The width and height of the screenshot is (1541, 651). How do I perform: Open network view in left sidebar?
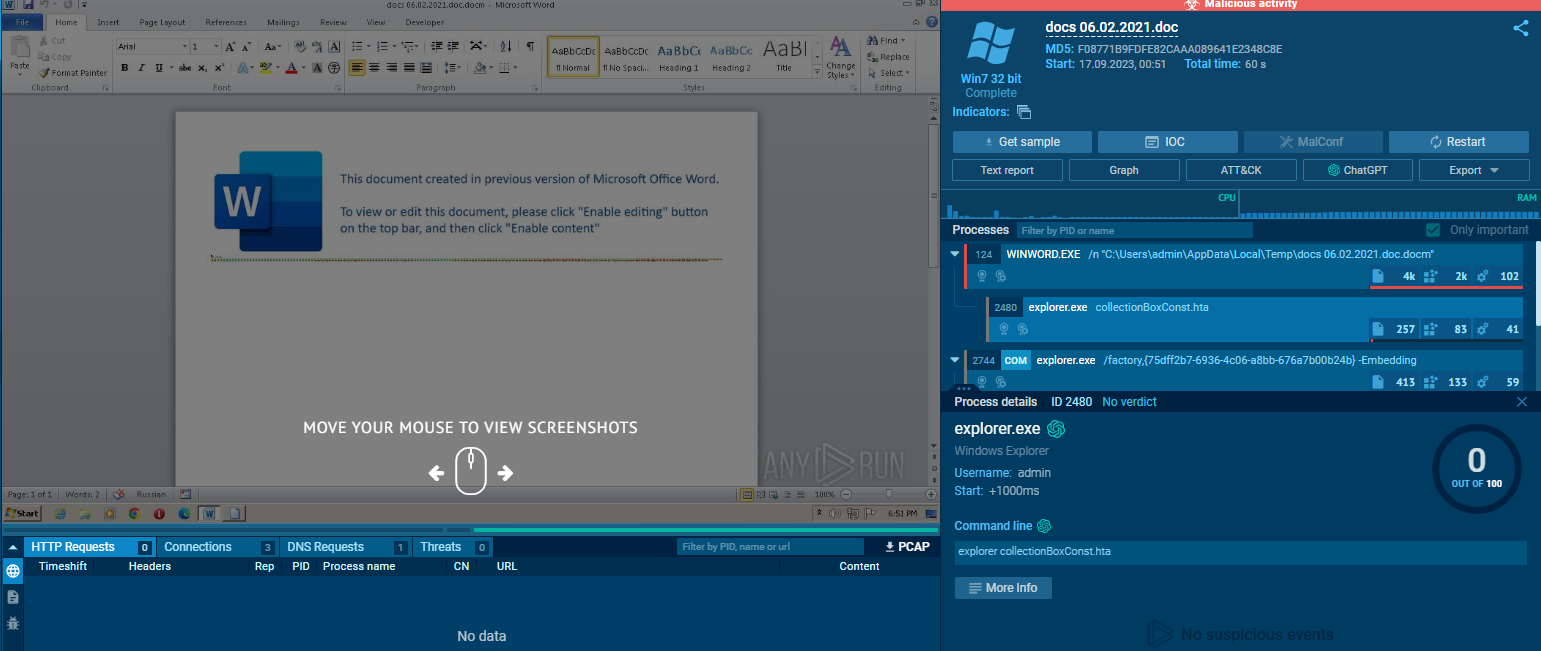click(13, 572)
